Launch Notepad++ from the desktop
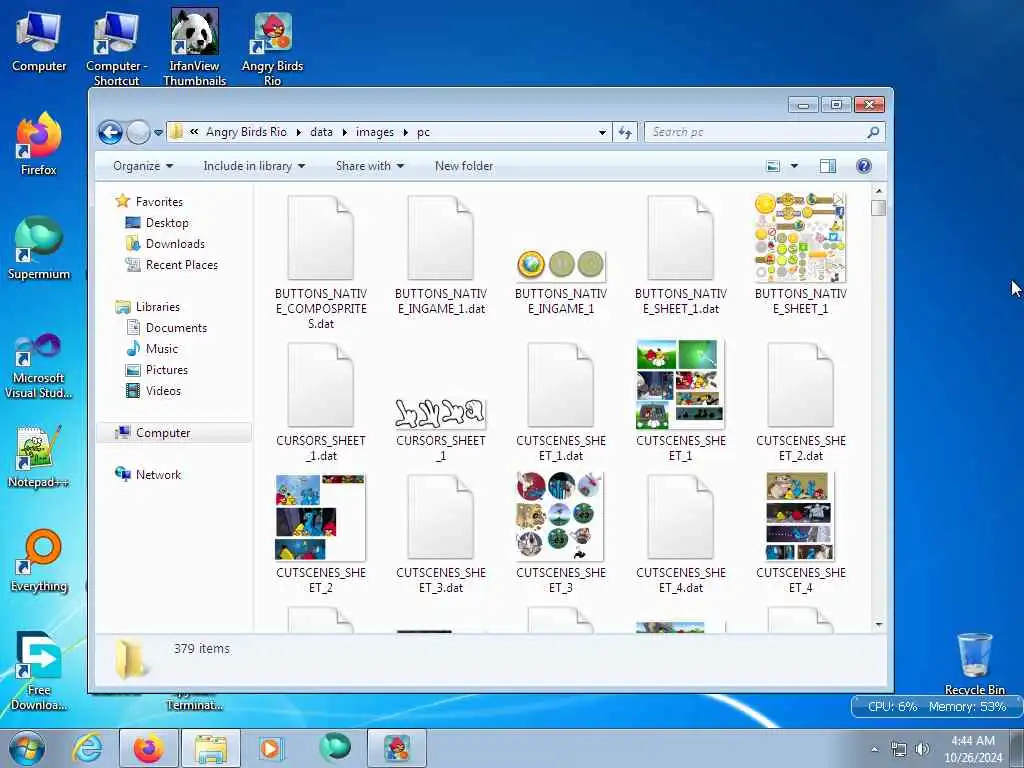Viewport: 1024px width, 768px height. [39, 457]
